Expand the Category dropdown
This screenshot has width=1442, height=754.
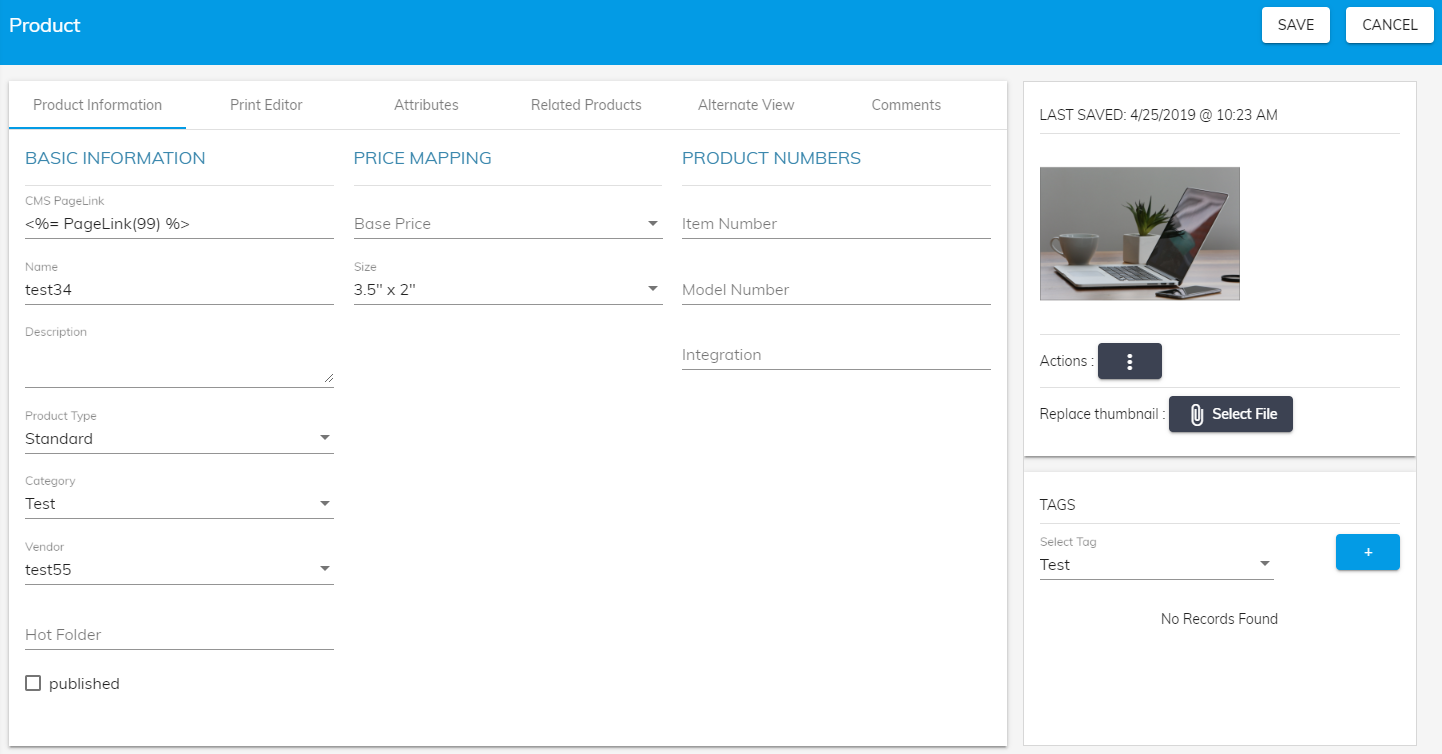[179, 503]
